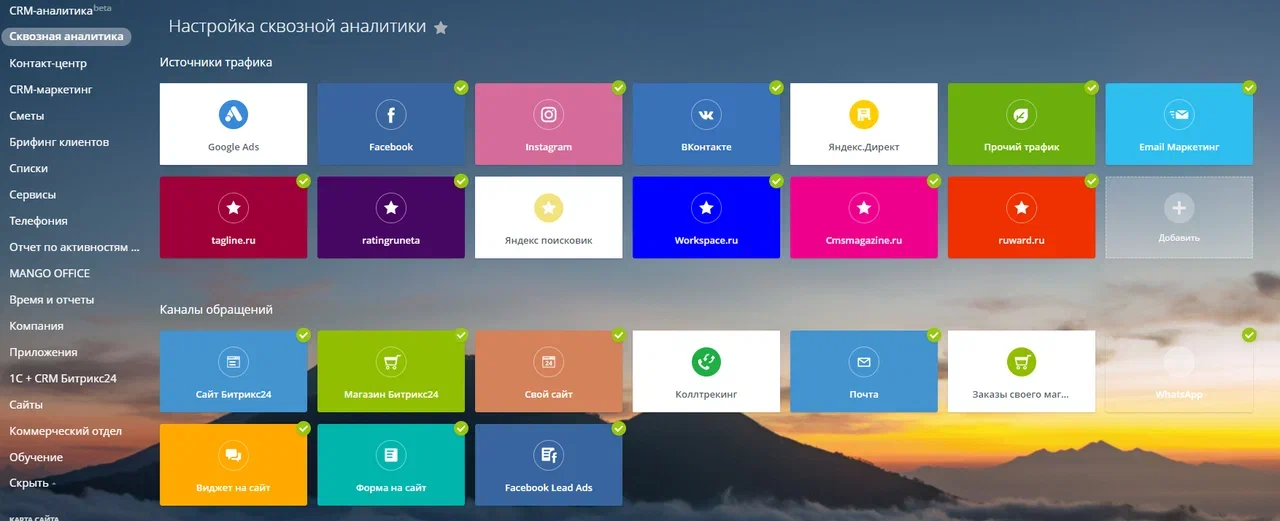Image resolution: width=1280 pixels, height=521 pixels.
Task: Open the Email Маркетинг source tile
Action: tap(1179, 124)
